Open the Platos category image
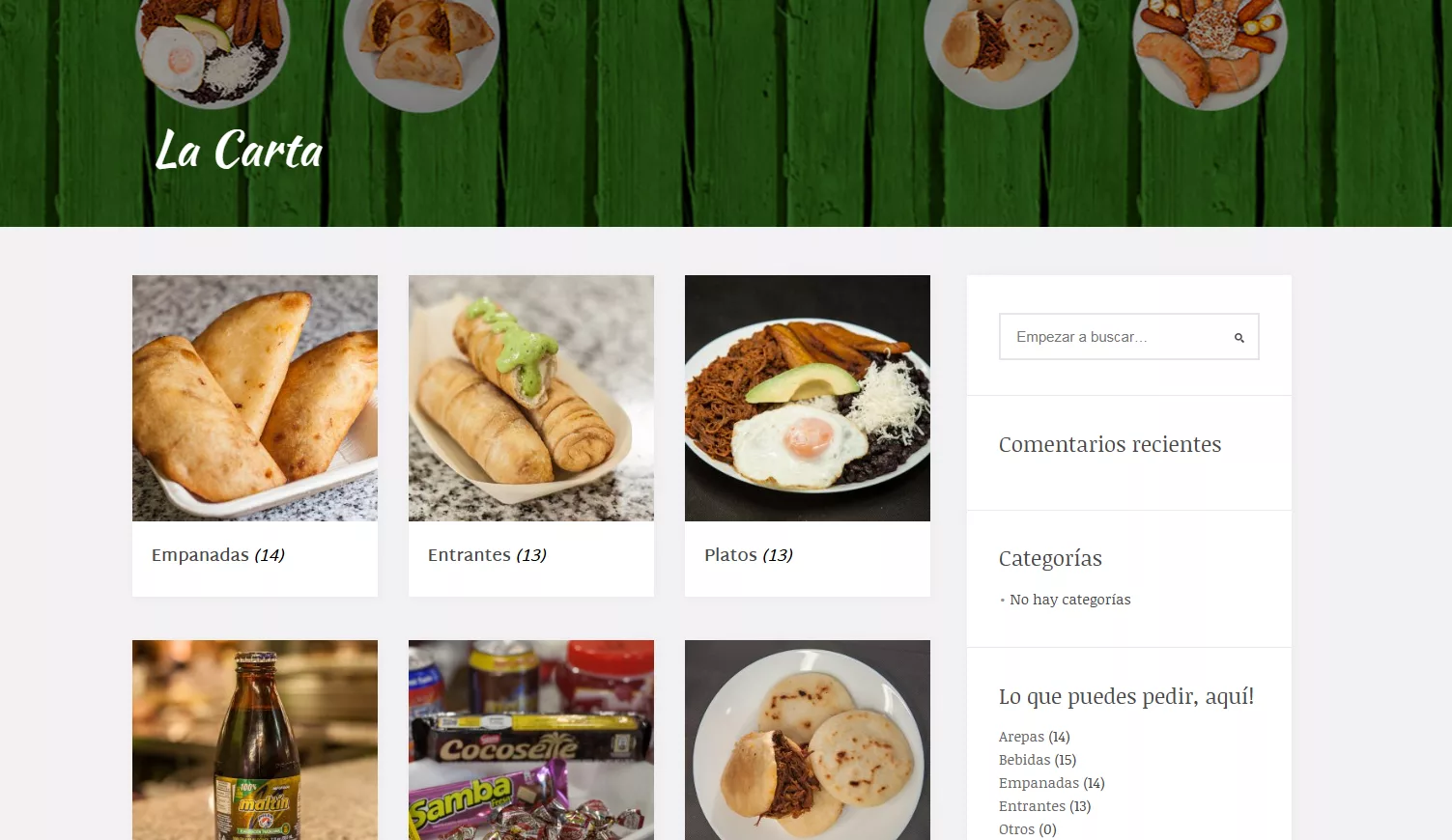 (808, 398)
